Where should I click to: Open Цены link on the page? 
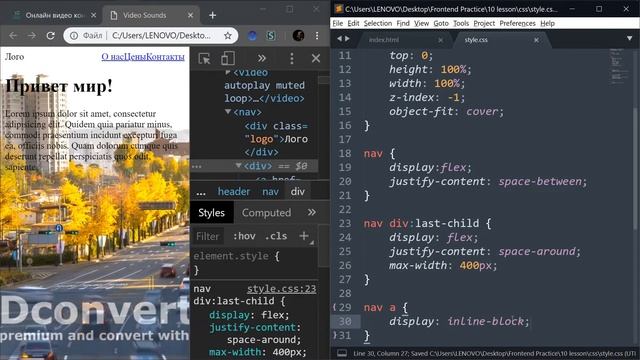pyautogui.click(x=135, y=57)
